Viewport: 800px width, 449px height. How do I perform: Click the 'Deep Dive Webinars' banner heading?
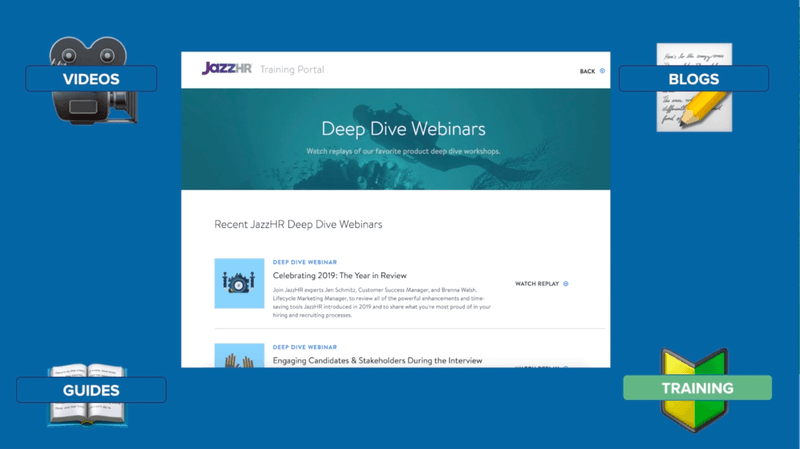(x=403, y=129)
